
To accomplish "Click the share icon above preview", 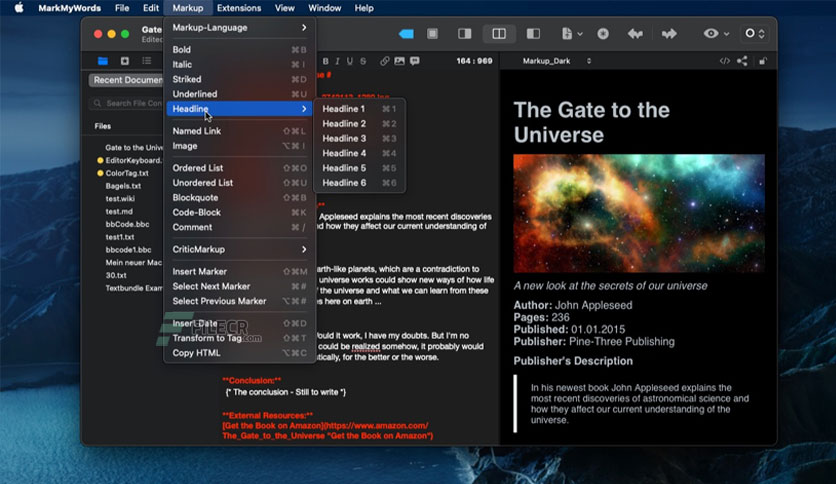I will (x=742, y=61).
